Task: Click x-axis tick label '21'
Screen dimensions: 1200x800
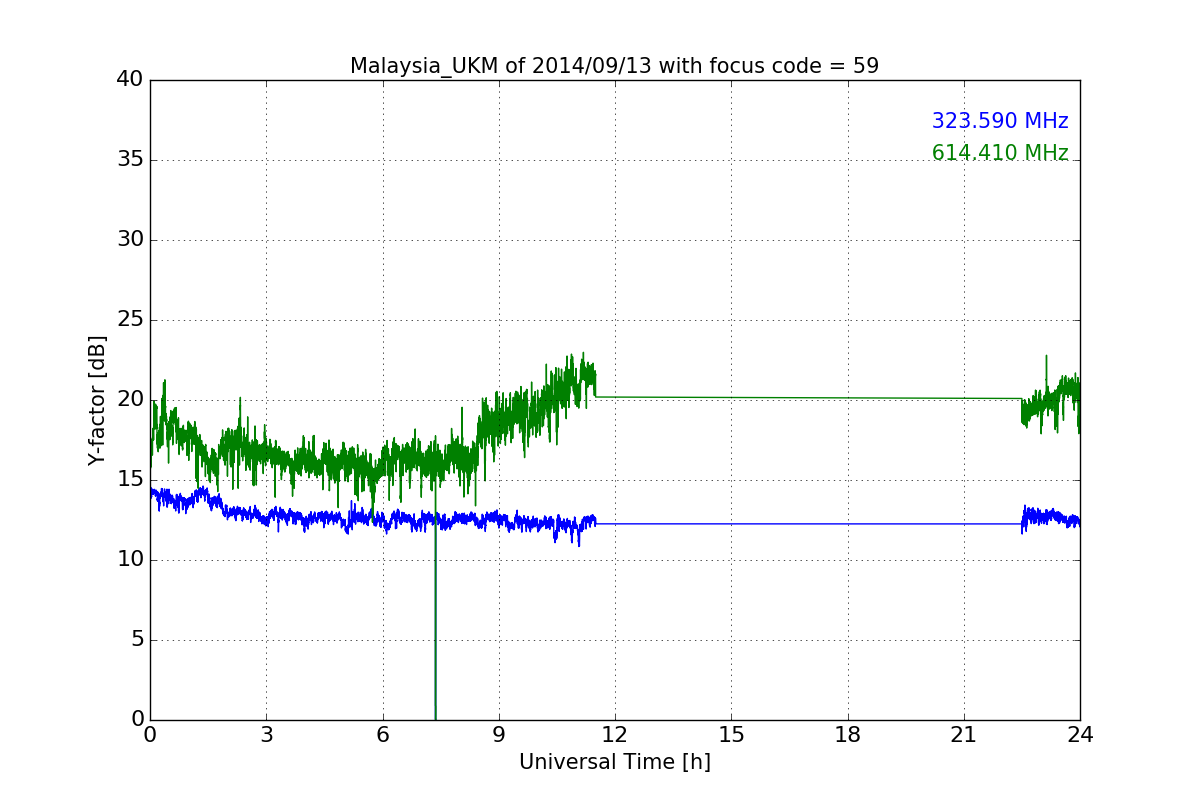Action: (x=964, y=734)
